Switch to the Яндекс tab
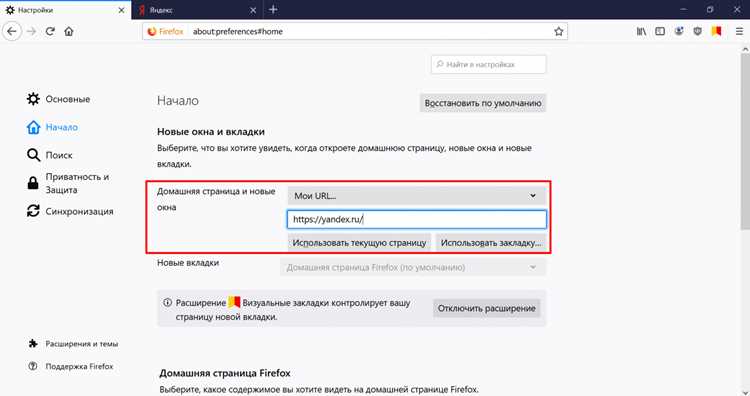This screenshot has width=750, height=396. tap(197, 10)
